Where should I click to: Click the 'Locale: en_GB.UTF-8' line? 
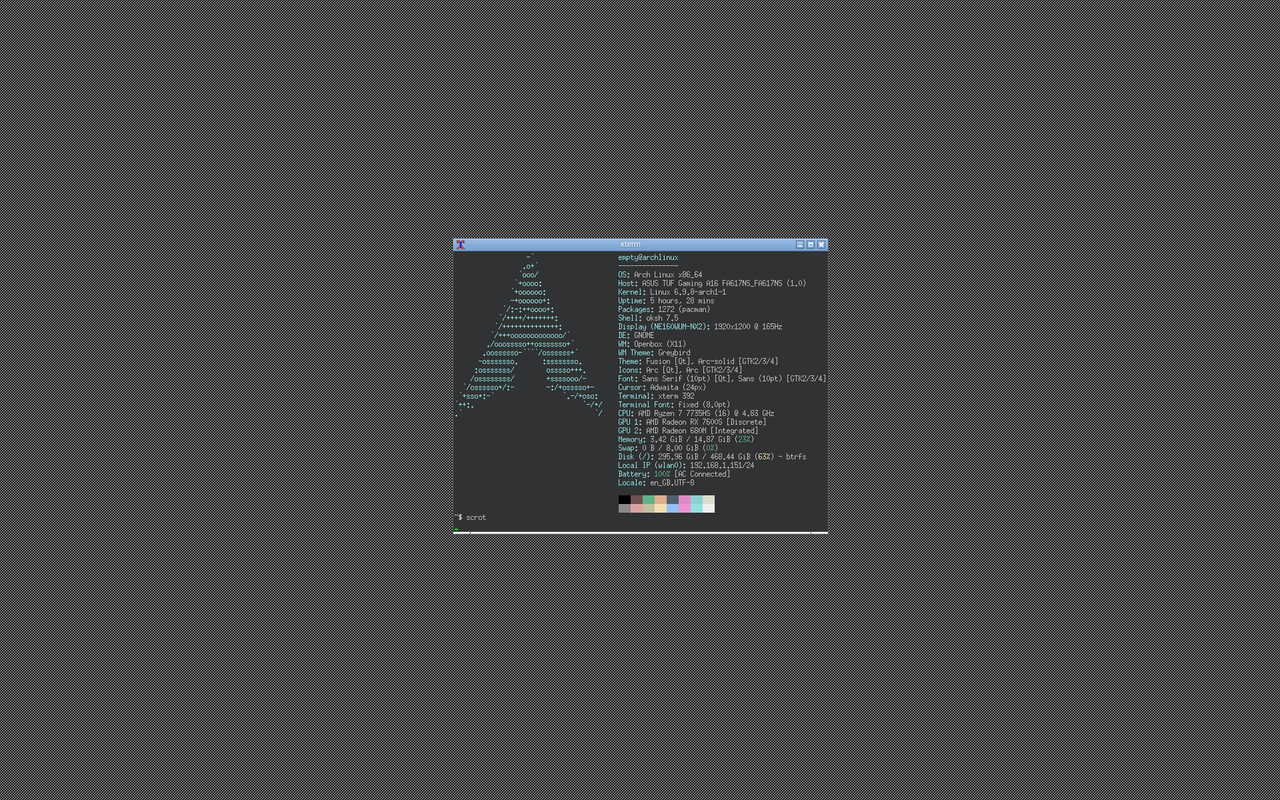pos(656,482)
